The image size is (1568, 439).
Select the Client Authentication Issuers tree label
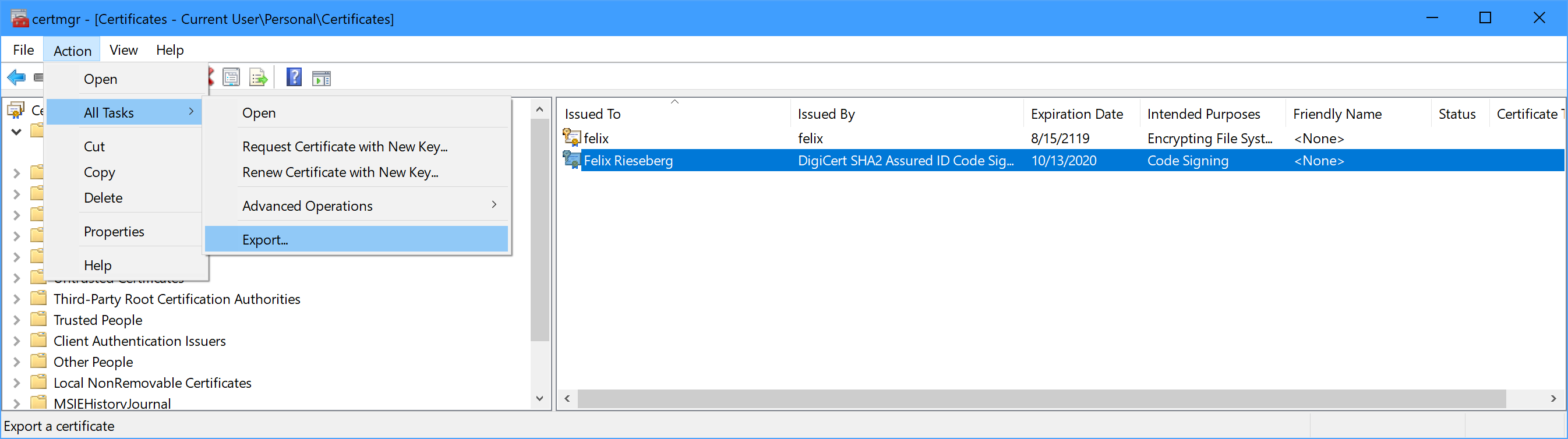click(139, 341)
